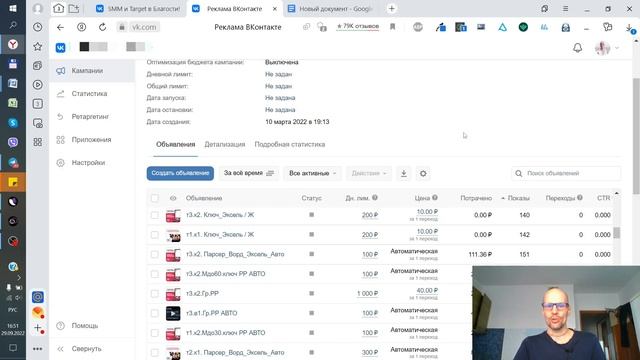This screenshot has height=360, width=640.
Task: Open notifications bell icon
Action: pyautogui.click(x=578, y=48)
